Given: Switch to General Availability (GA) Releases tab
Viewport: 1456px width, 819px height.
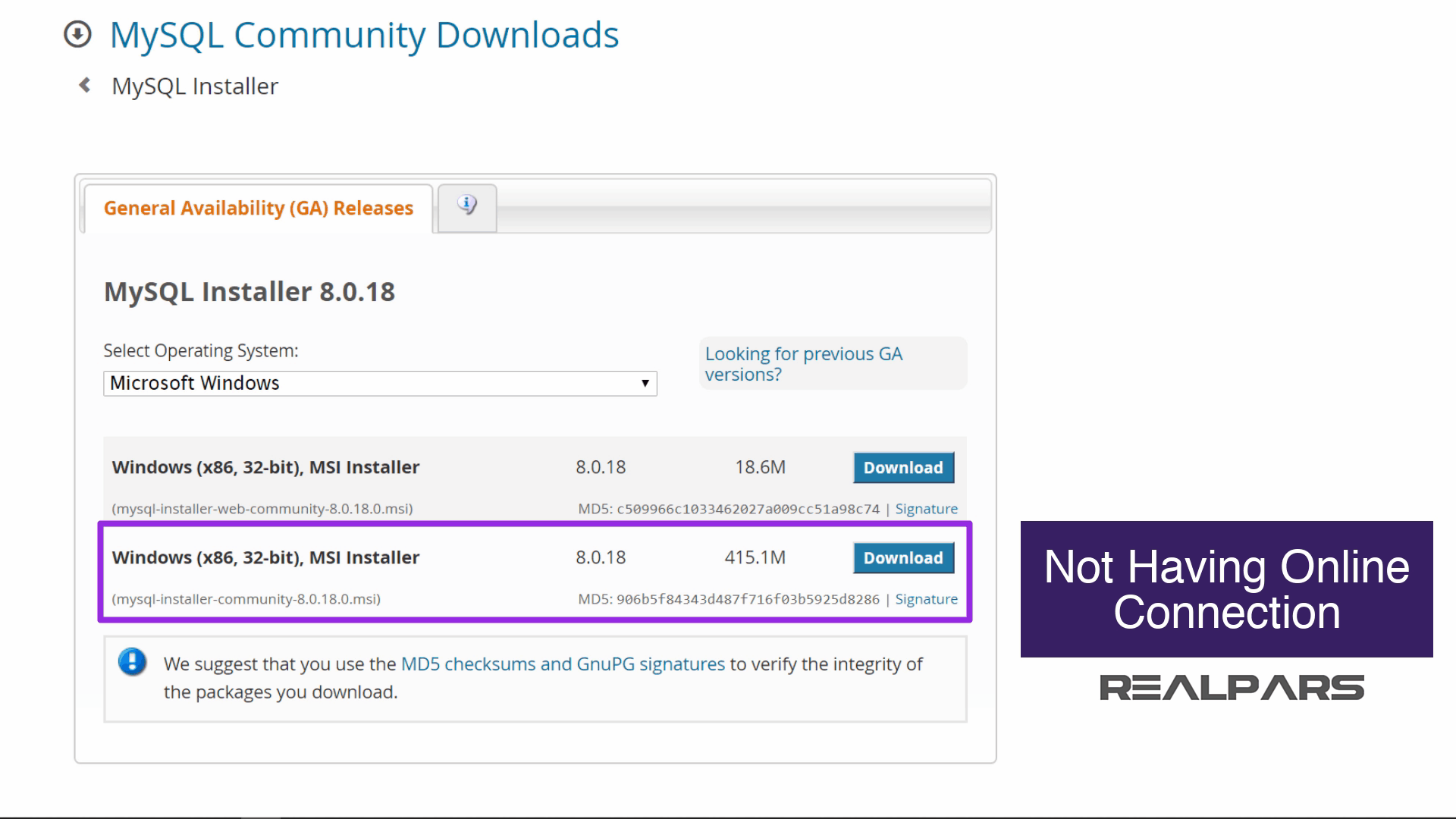Looking at the screenshot, I should pos(258,208).
